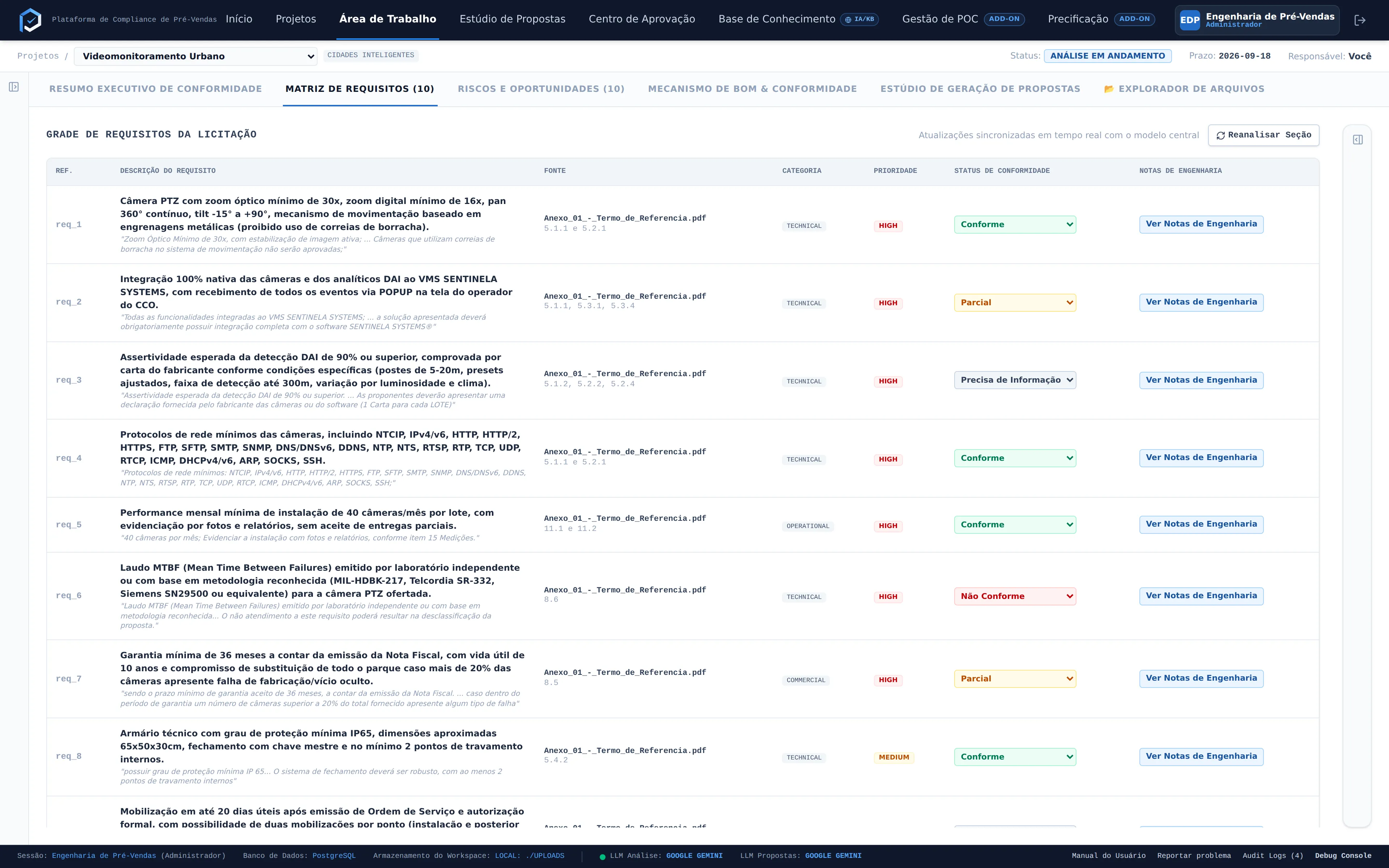
Task: Click the logout icon in top bar
Action: (x=1360, y=20)
